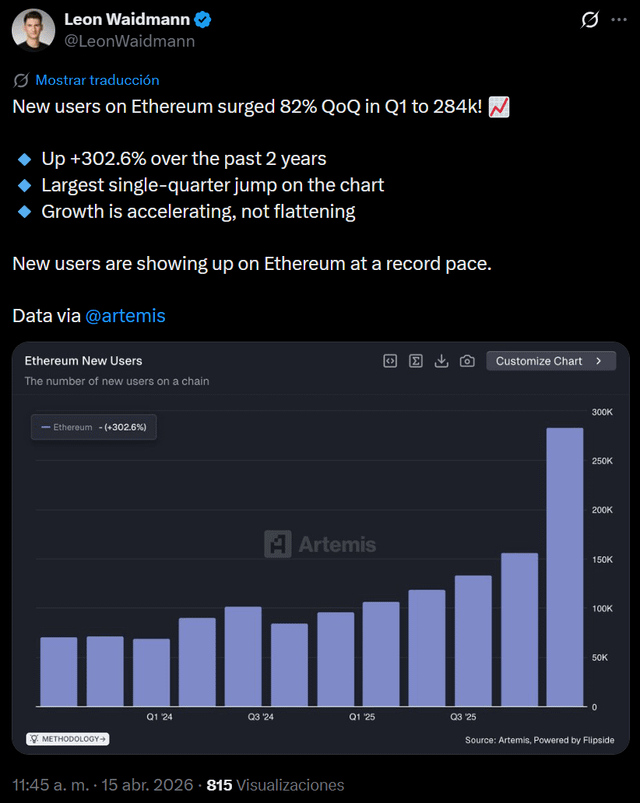Click the embed code icon on chart

(x=390, y=361)
